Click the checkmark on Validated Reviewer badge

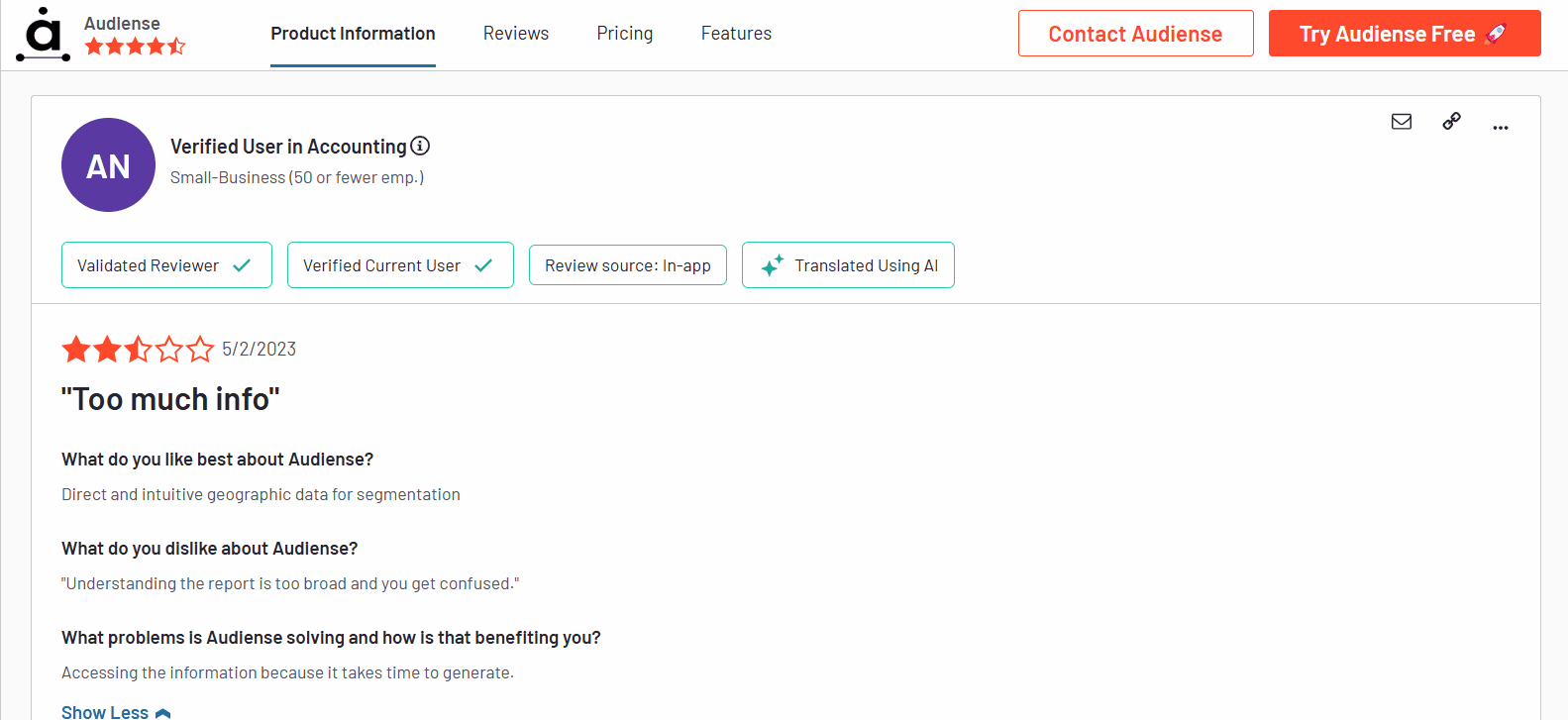[242, 265]
